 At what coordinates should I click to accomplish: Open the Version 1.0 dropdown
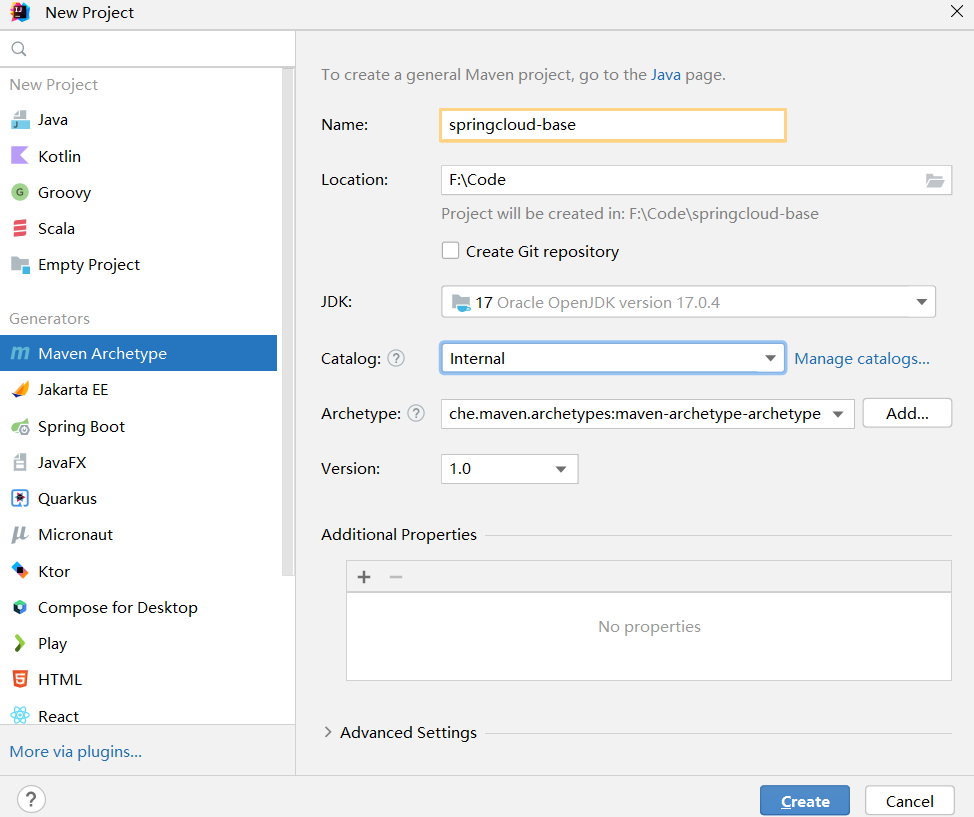509,468
